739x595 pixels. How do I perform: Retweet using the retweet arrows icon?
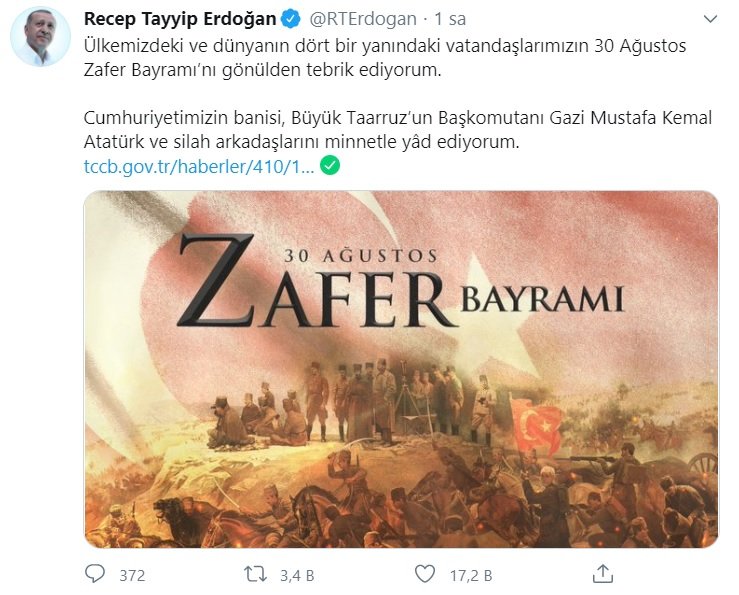tap(255, 574)
